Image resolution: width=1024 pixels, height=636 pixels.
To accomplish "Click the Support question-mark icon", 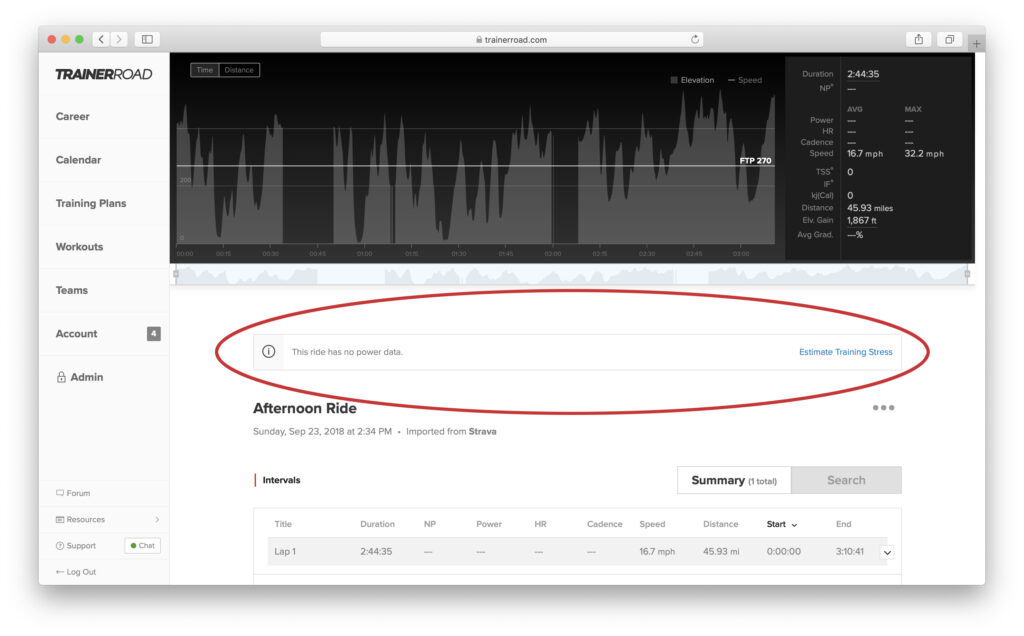I will pos(62,545).
